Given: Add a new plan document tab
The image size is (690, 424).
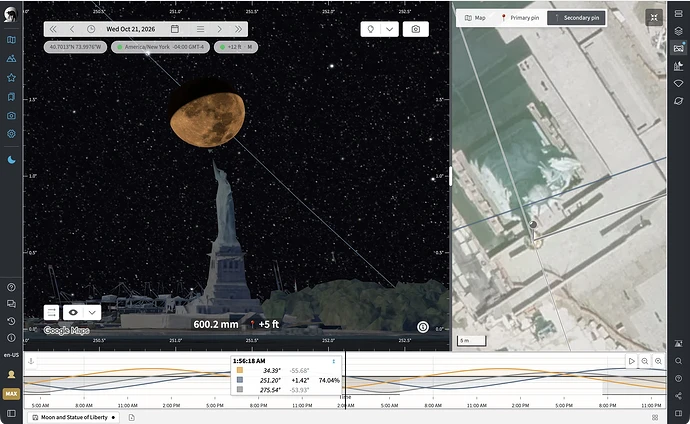Looking at the screenshot, I should point(132,417).
